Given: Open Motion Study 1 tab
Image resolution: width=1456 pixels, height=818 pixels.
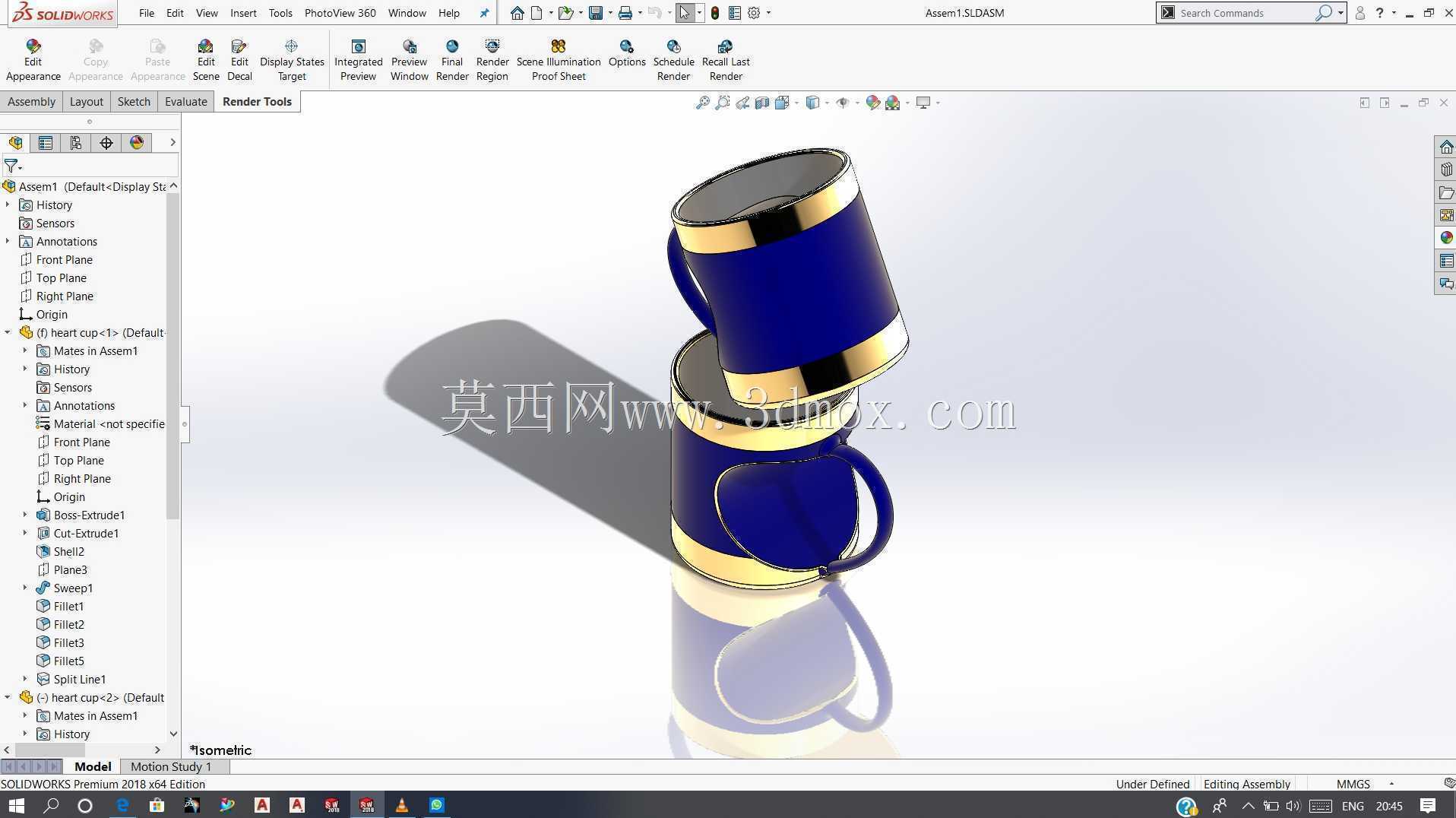Looking at the screenshot, I should tap(171, 766).
